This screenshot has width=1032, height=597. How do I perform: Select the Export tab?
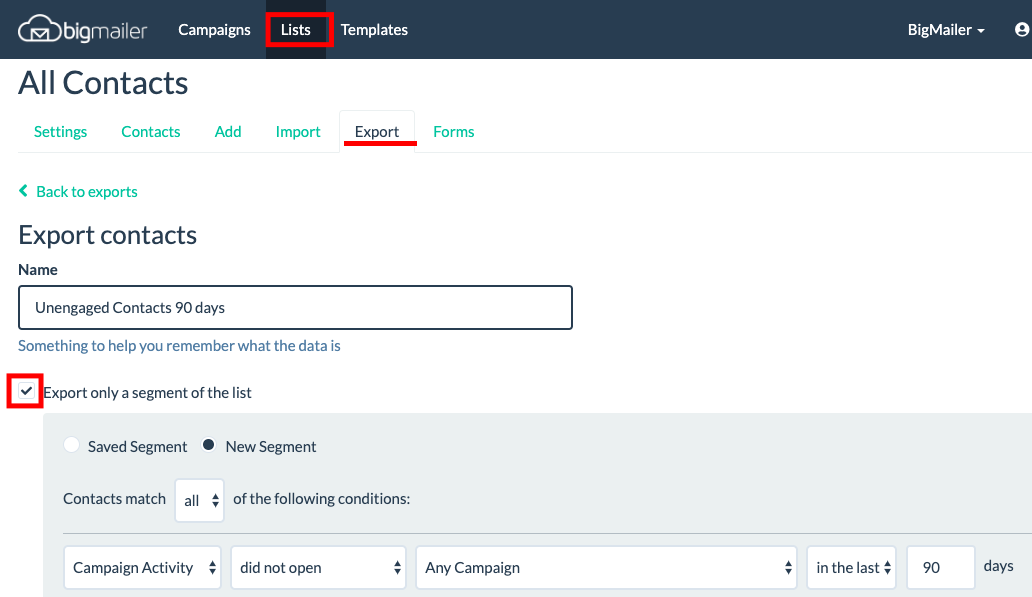377,132
